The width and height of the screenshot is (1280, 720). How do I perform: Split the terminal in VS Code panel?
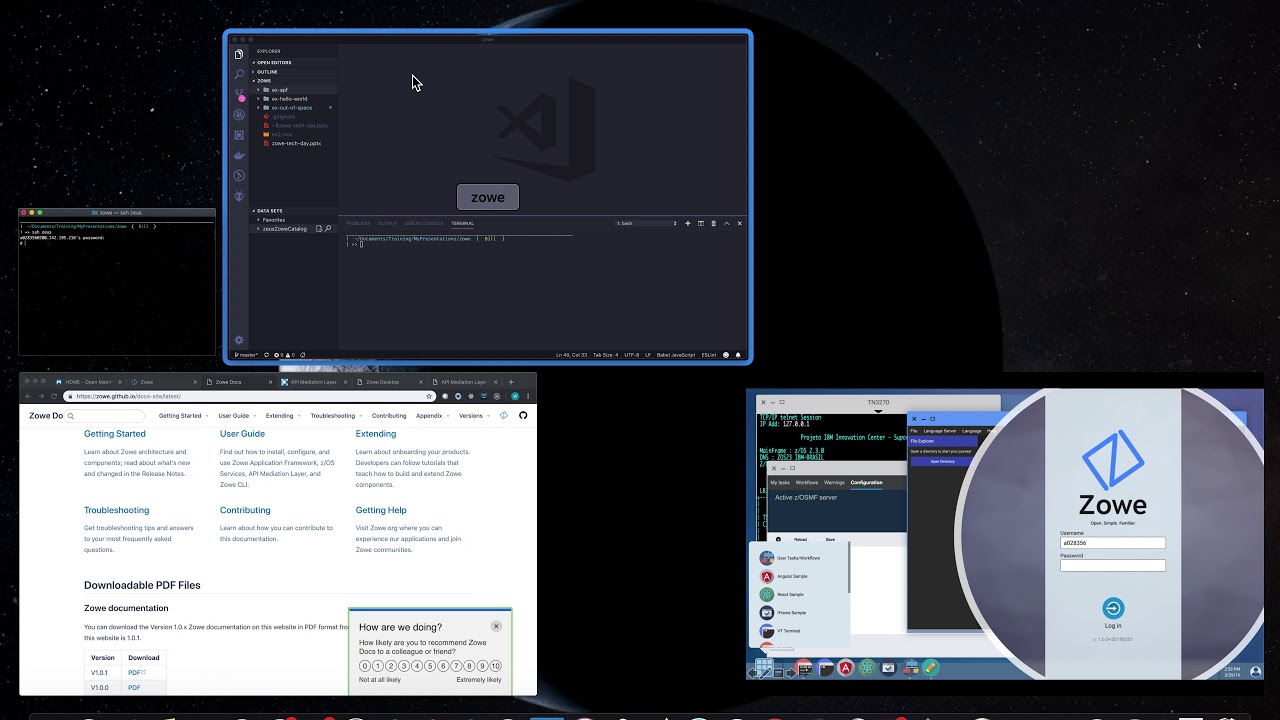(x=701, y=223)
